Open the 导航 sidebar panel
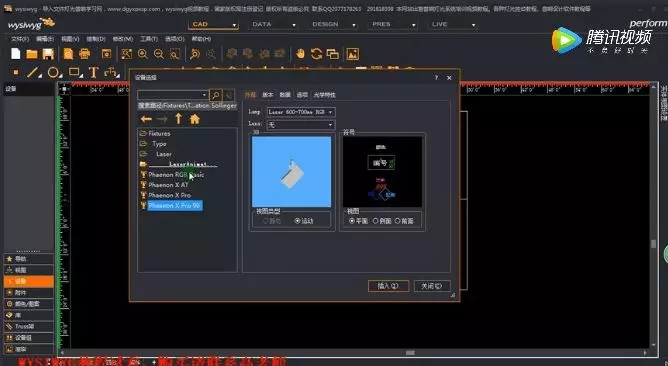This screenshot has height=366, width=668. point(29,259)
